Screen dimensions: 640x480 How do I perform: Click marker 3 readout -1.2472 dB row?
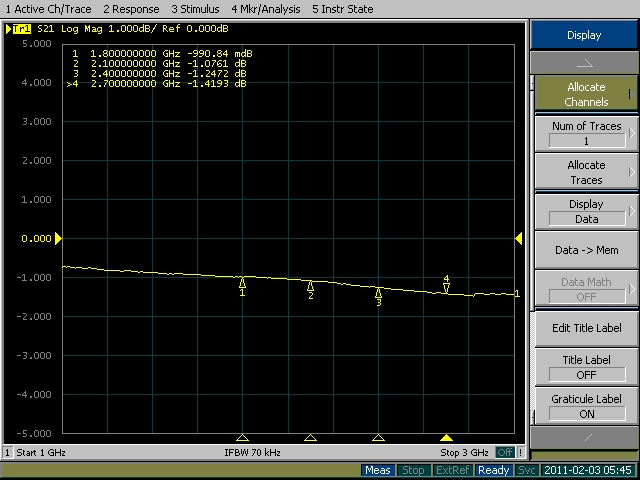[160, 73]
